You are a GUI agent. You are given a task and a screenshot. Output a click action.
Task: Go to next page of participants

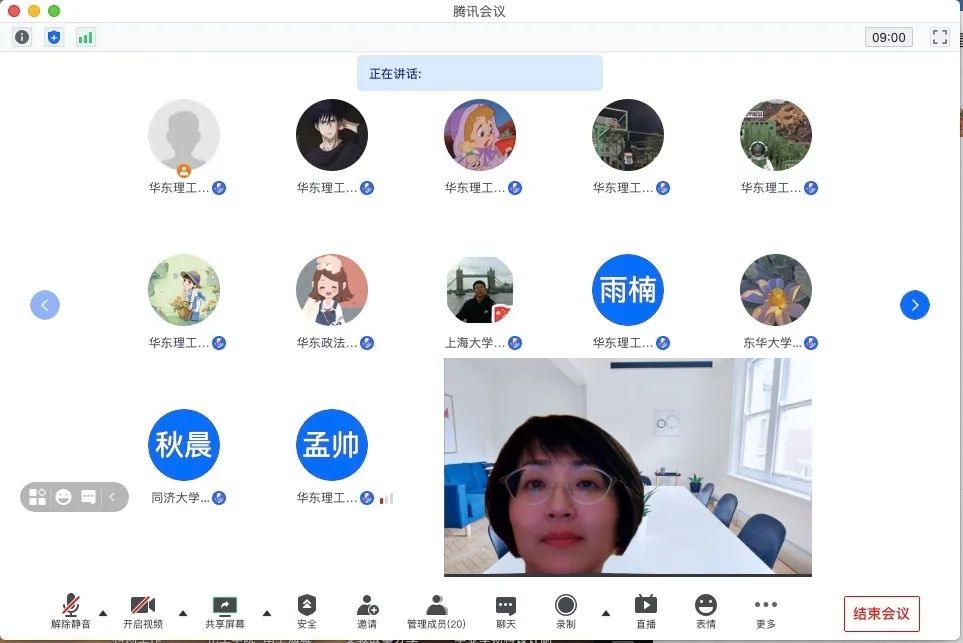click(914, 305)
